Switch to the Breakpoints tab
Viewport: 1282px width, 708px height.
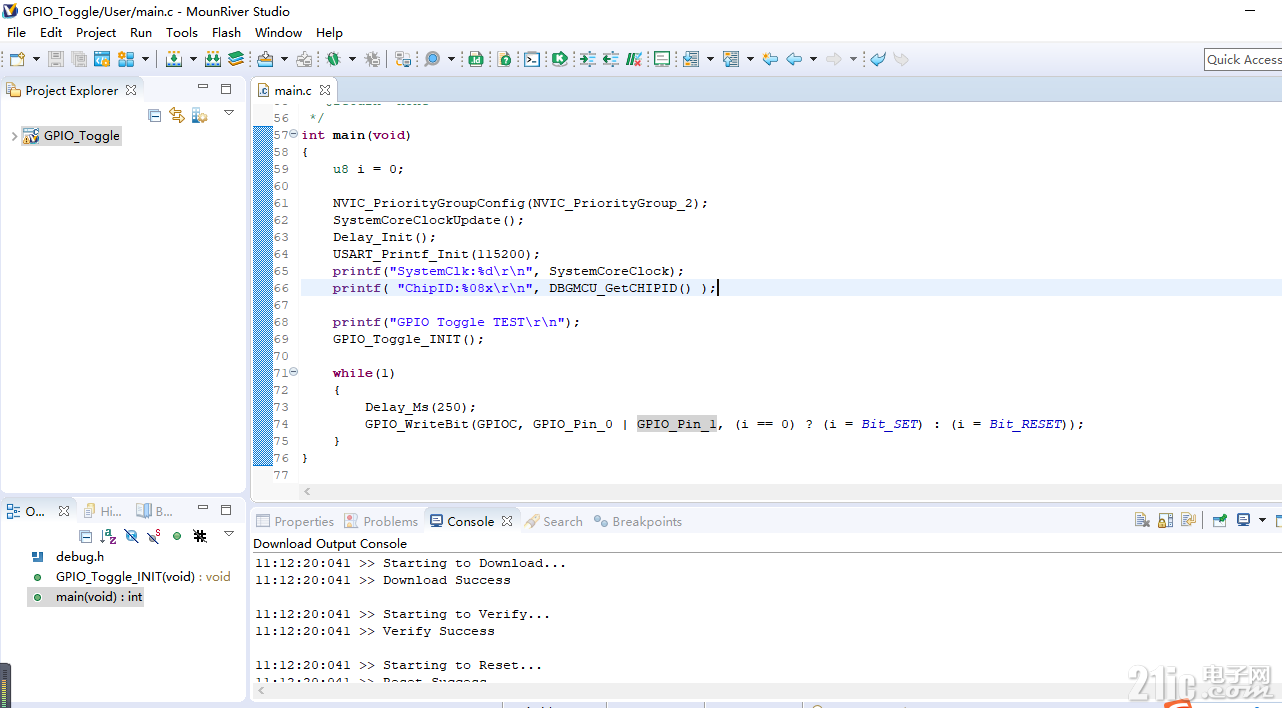tap(637, 521)
